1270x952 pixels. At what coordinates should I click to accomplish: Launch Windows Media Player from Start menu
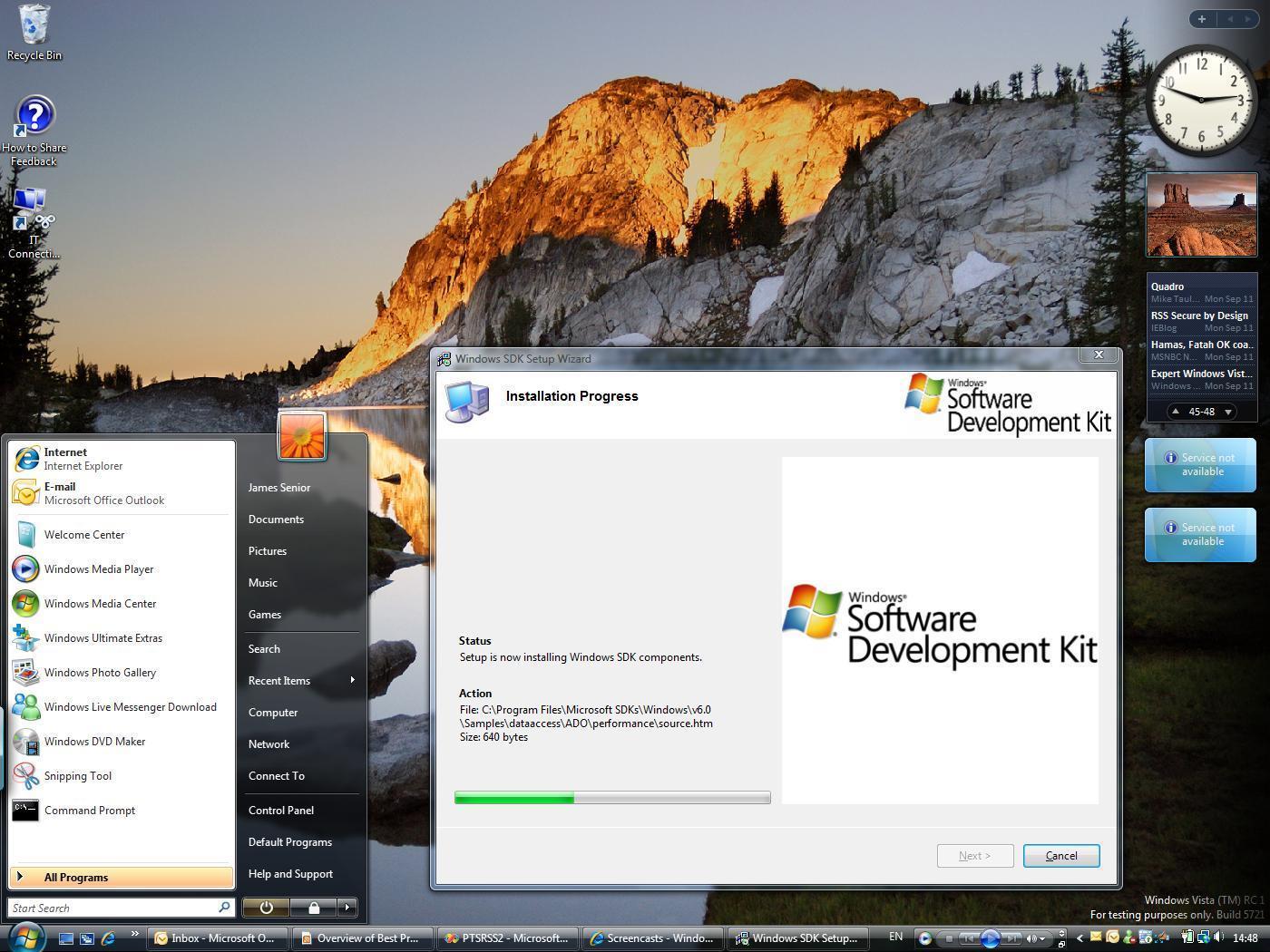pyautogui.click(x=122, y=569)
